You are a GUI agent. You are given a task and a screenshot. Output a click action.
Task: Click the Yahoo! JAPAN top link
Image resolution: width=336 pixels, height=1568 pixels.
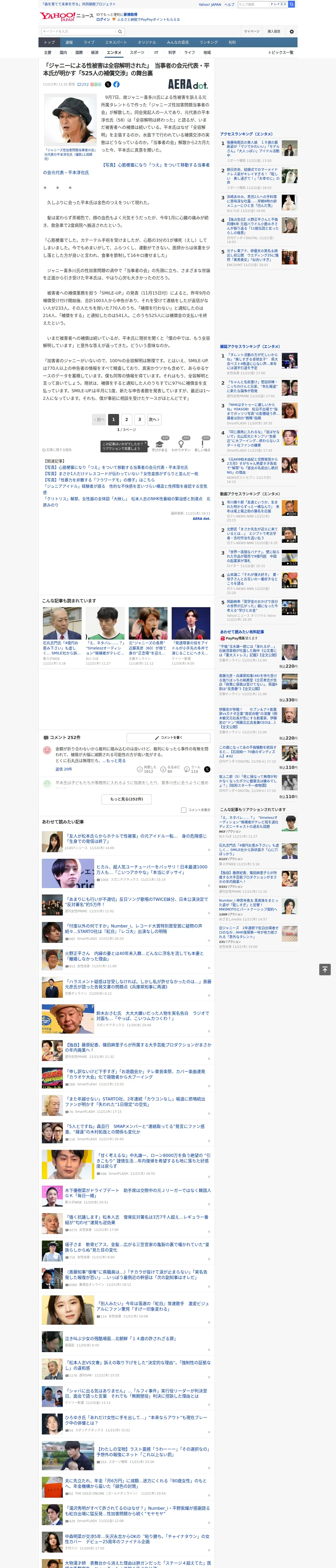(210, 4)
